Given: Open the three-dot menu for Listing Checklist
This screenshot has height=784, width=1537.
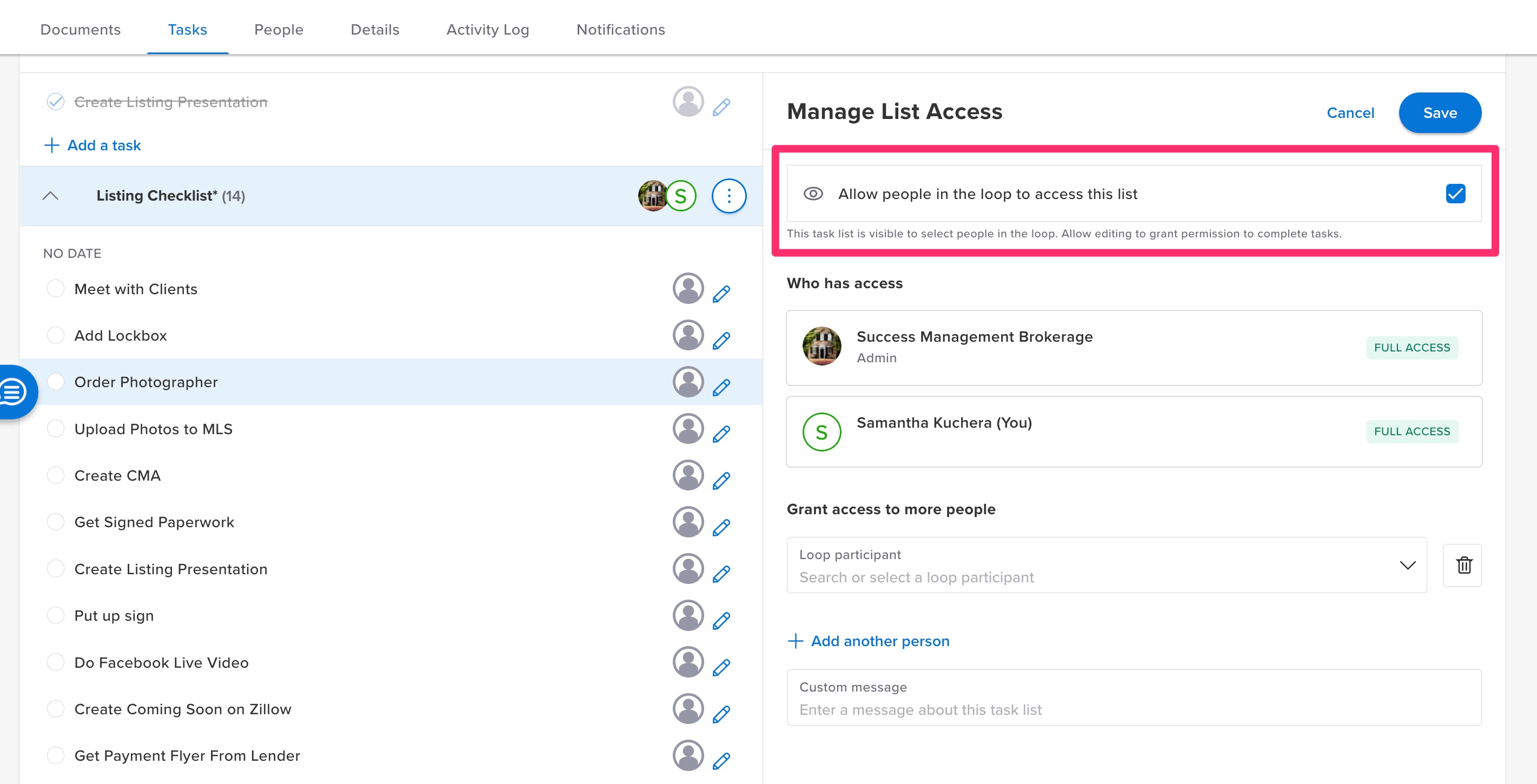Looking at the screenshot, I should 728,196.
